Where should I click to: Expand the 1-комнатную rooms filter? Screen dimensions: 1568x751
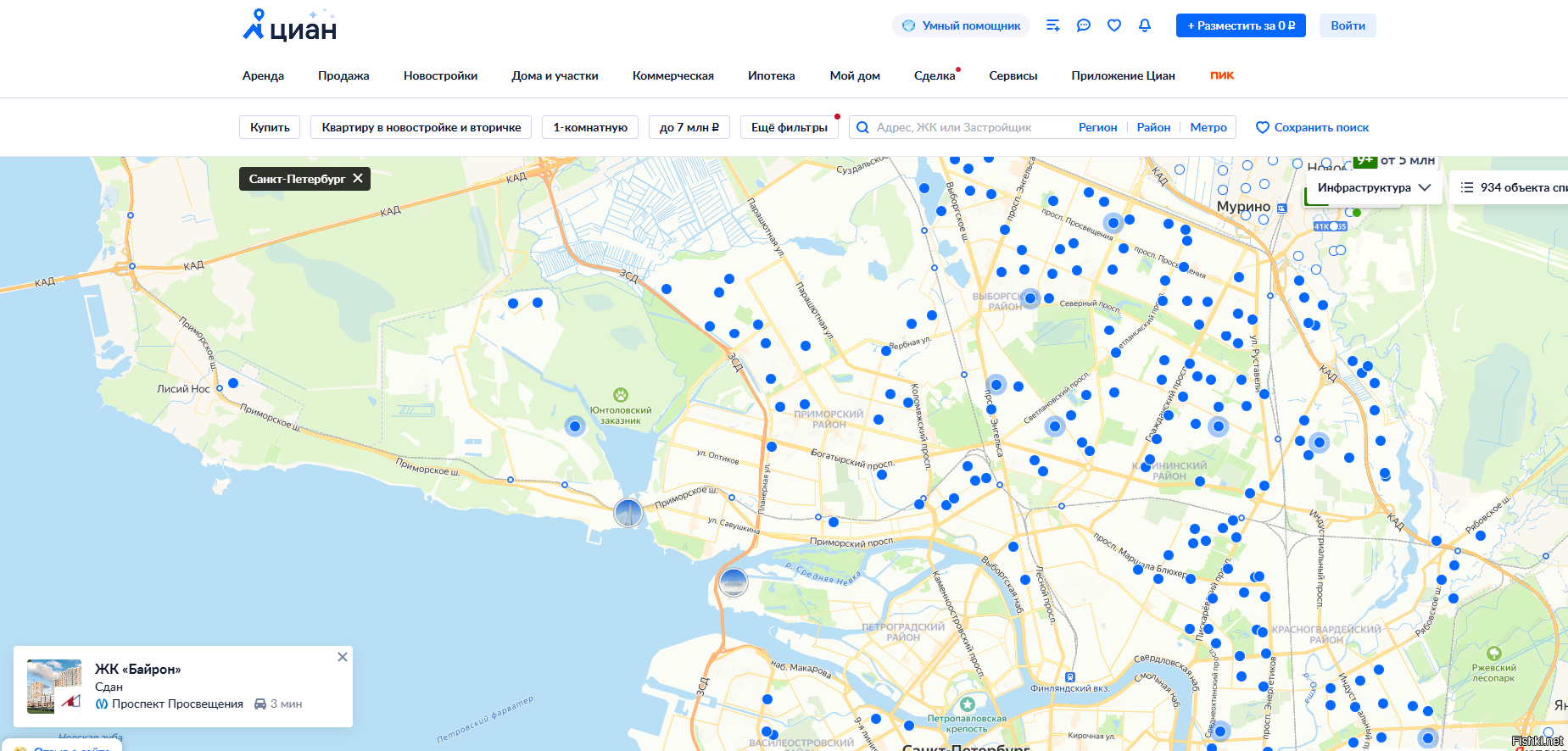pyautogui.click(x=590, y=127)
